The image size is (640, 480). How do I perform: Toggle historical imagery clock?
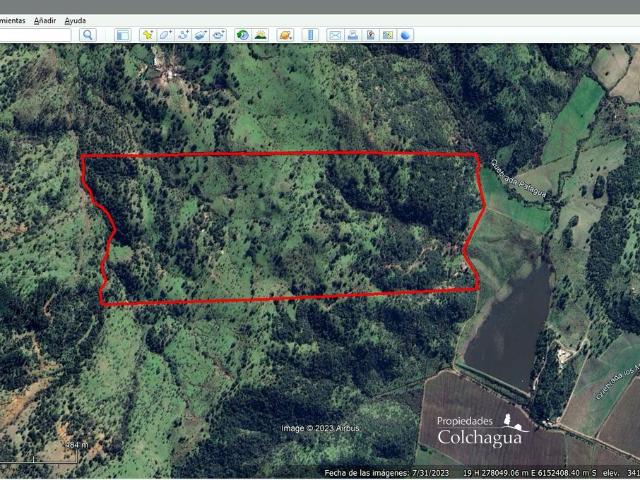(242, 35)
